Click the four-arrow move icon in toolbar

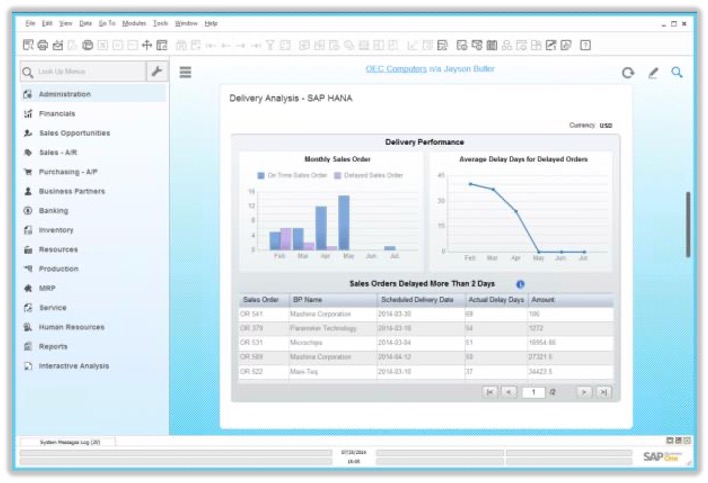point(147,45)
